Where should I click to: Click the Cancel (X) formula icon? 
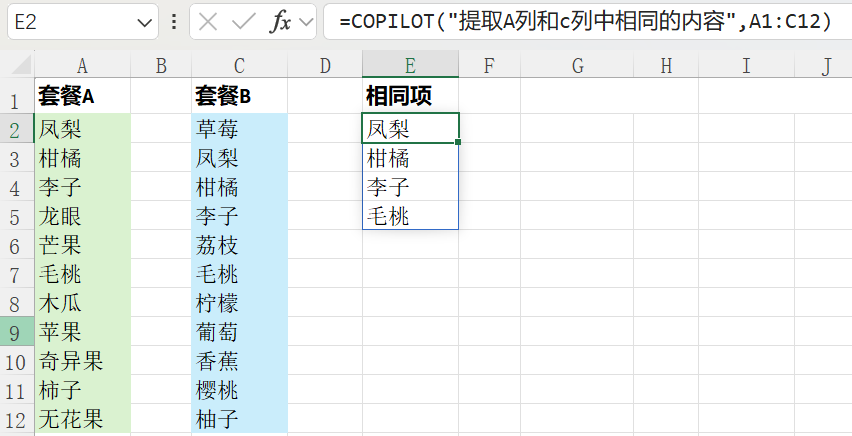click(x=208, y=21)
